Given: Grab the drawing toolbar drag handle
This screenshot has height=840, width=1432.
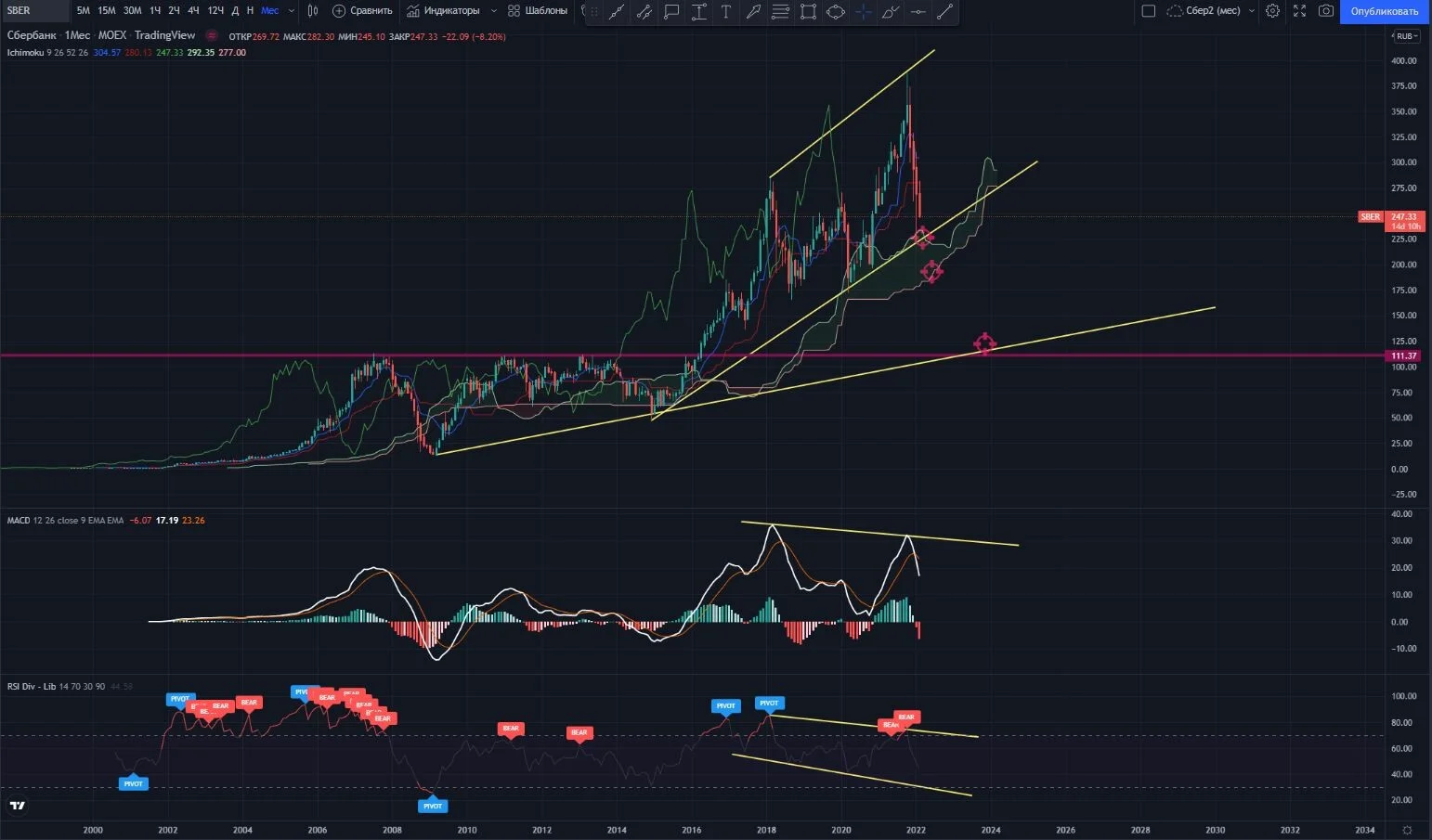Looking at the screenshot, I should pyautogui.click(x=594, y=11).
